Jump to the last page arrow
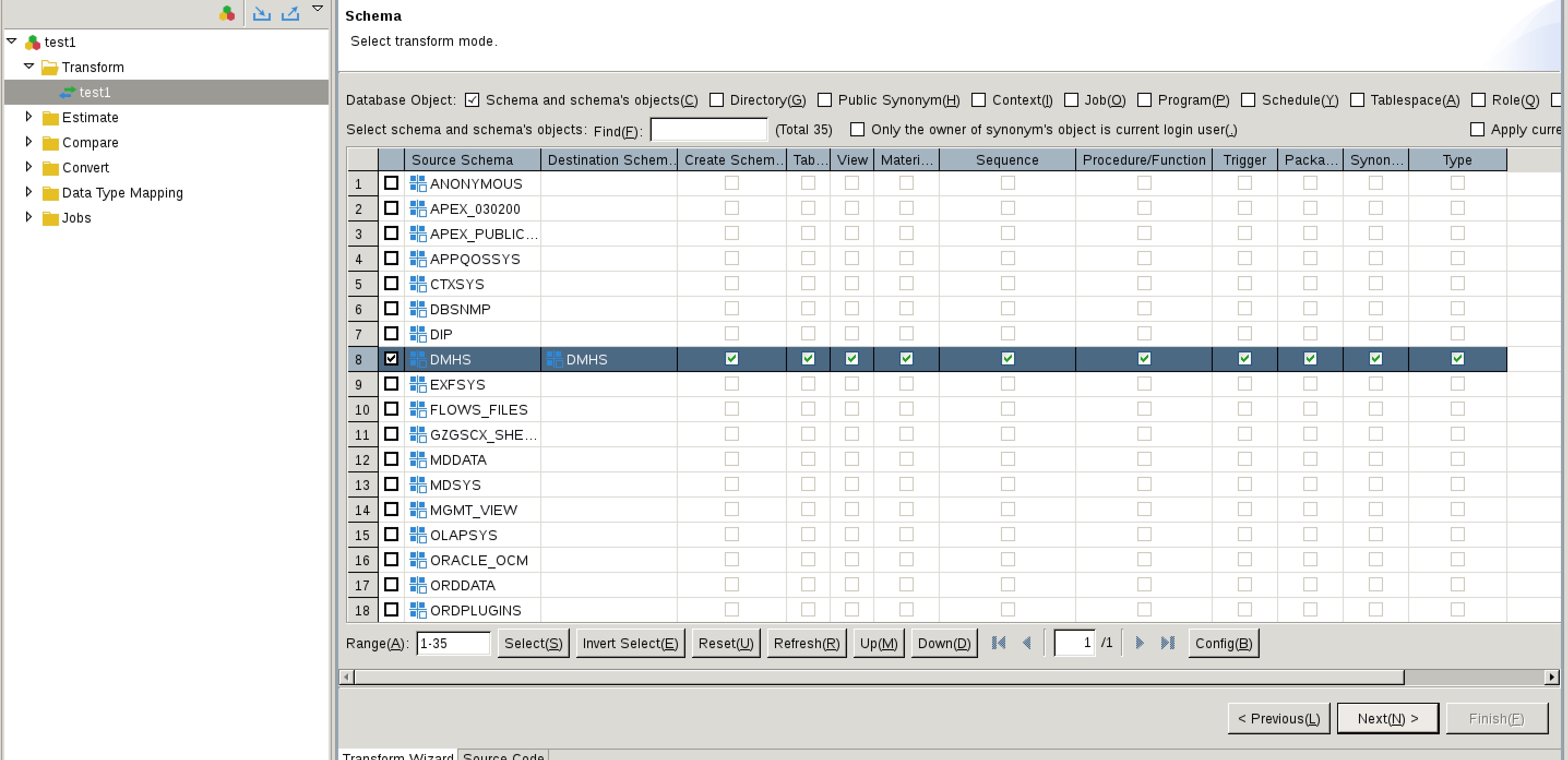1568x760 pixels. [1167, 643]
